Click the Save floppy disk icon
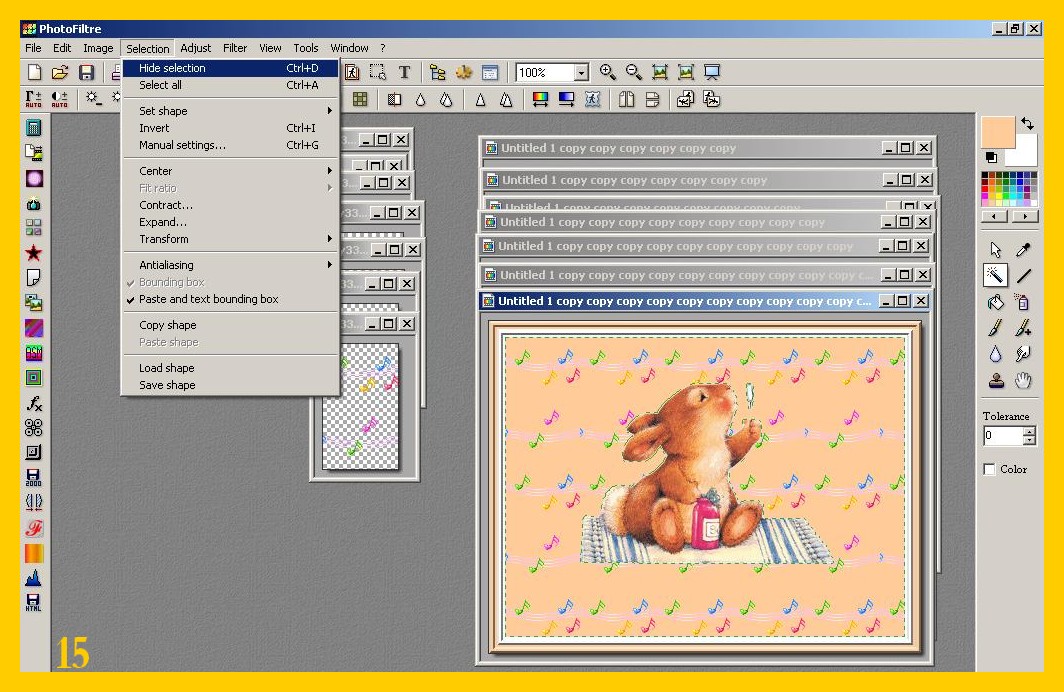Screen dimensions: 1064x692 point(87,72)
